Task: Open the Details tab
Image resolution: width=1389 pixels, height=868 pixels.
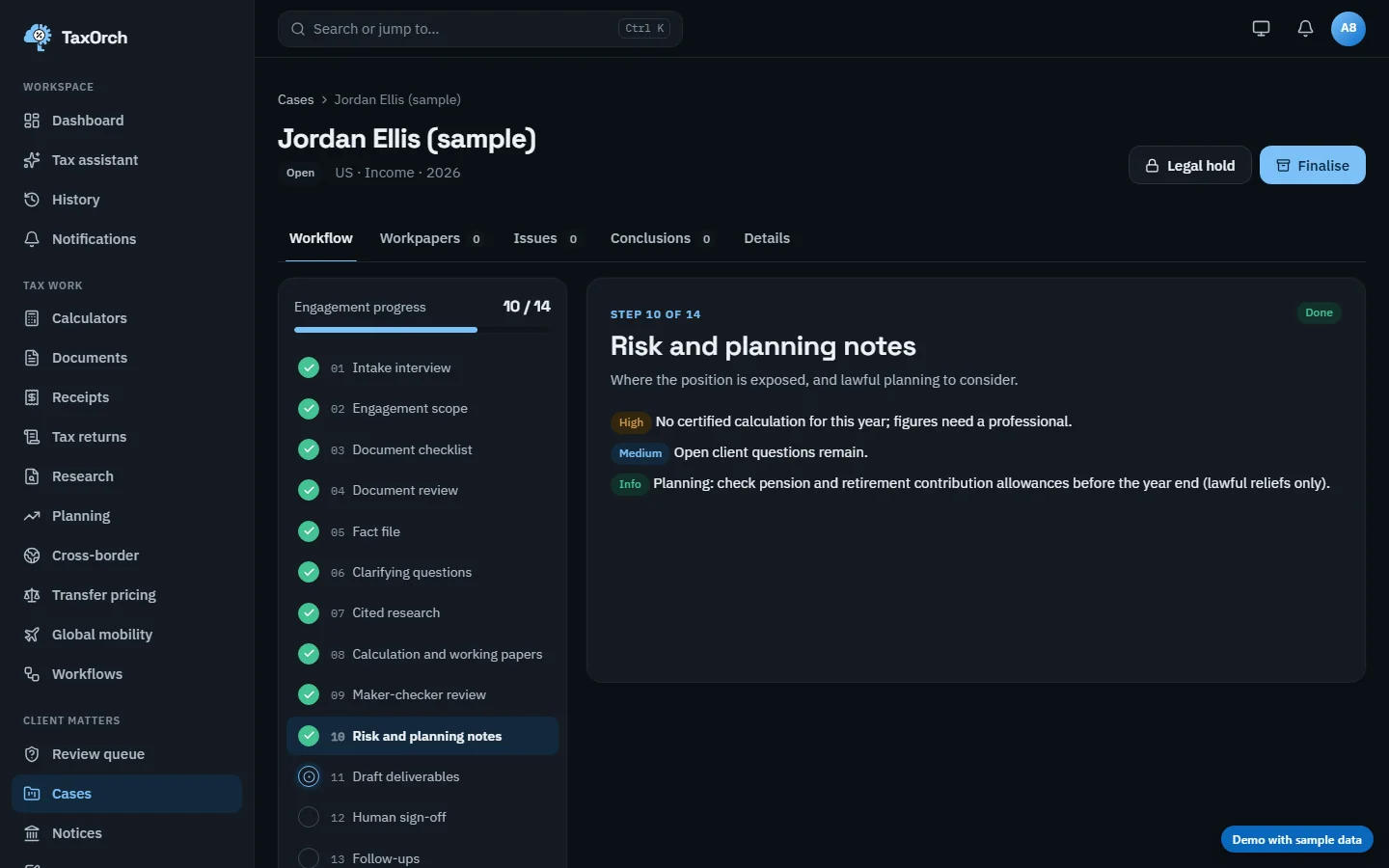Action: (x=767, y=238)
